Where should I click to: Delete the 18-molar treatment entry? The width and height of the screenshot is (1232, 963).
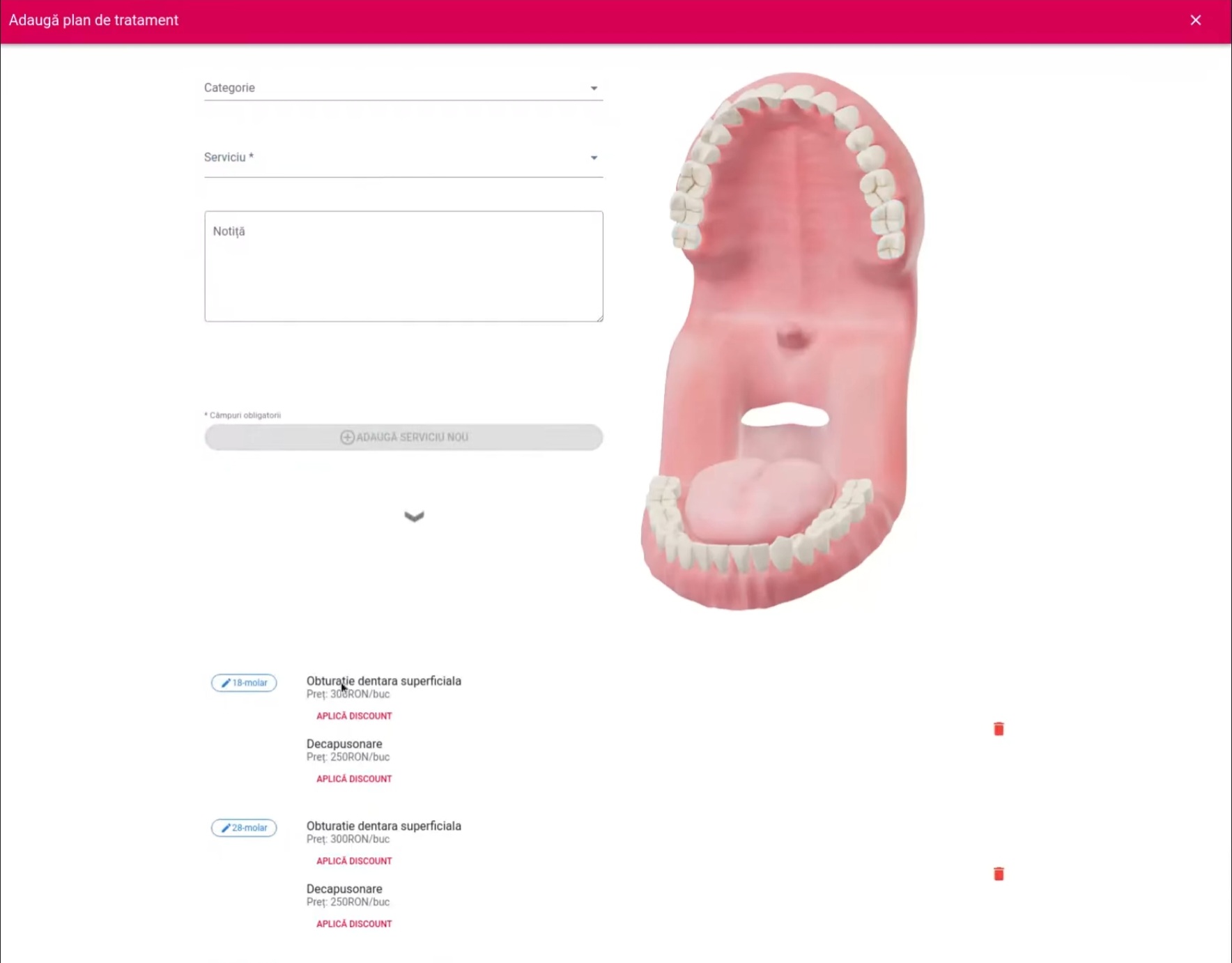pyautogui.click(x=998, y=729)
